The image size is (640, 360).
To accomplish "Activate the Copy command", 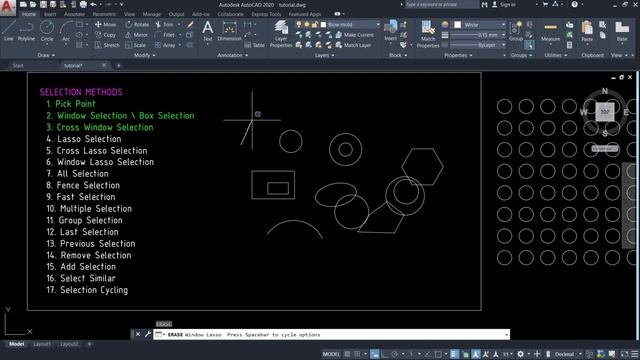I will (x=105, y=35).
